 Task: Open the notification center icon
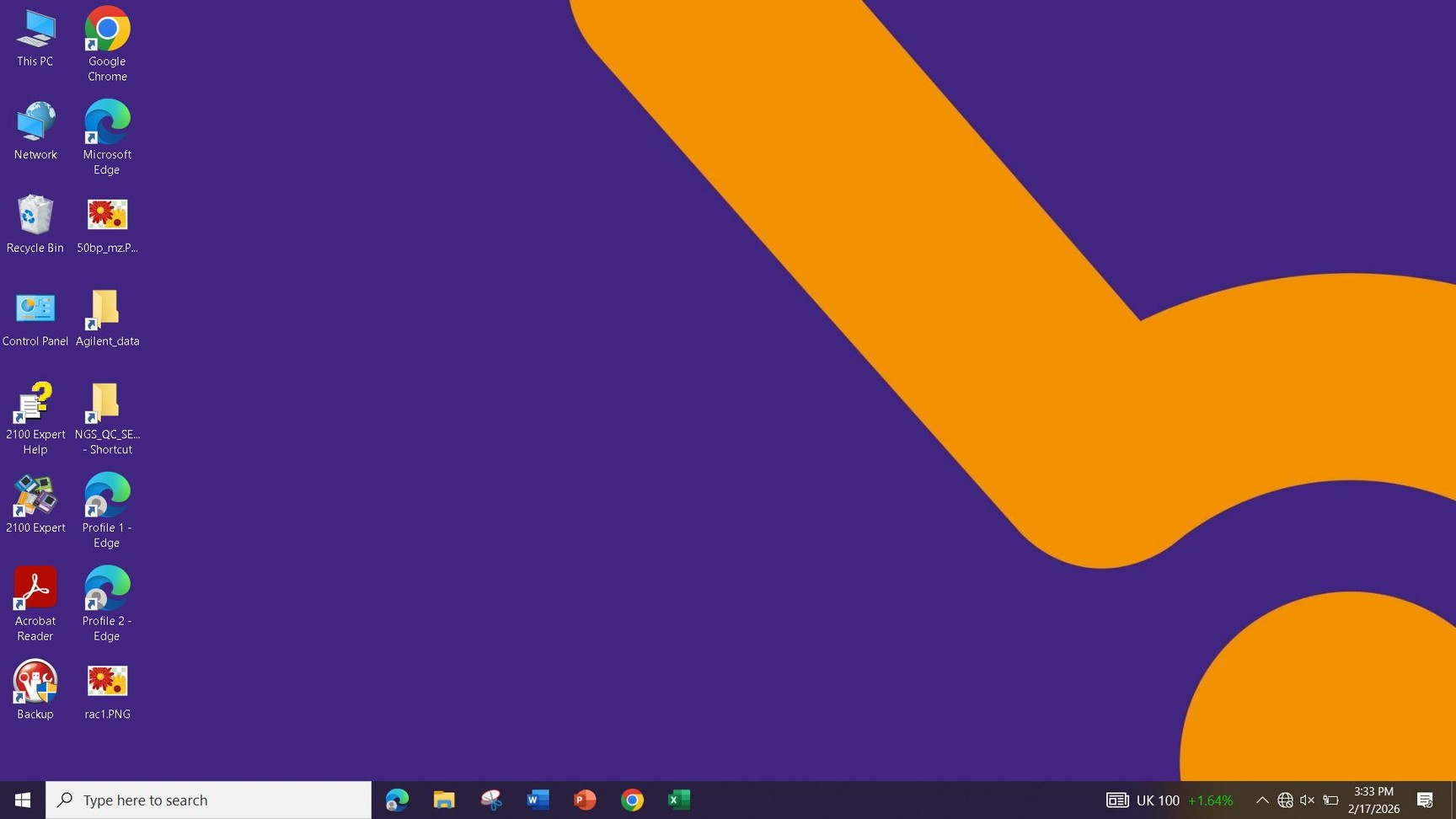pyautogui.click(x=1425, y=800)
